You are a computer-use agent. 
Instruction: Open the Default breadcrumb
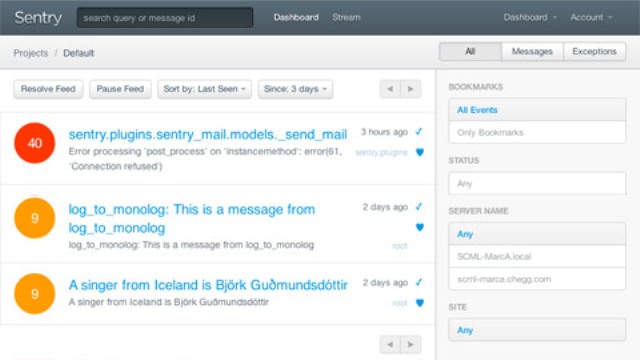click(78, 53)
